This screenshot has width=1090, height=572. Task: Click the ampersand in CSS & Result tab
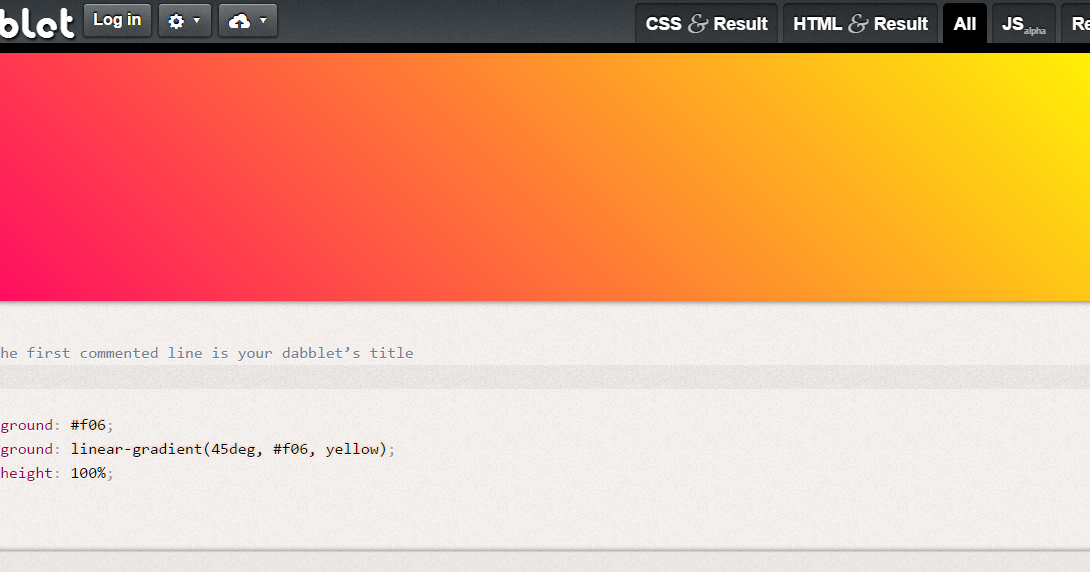pyautogui.click(x=697, y=24)
